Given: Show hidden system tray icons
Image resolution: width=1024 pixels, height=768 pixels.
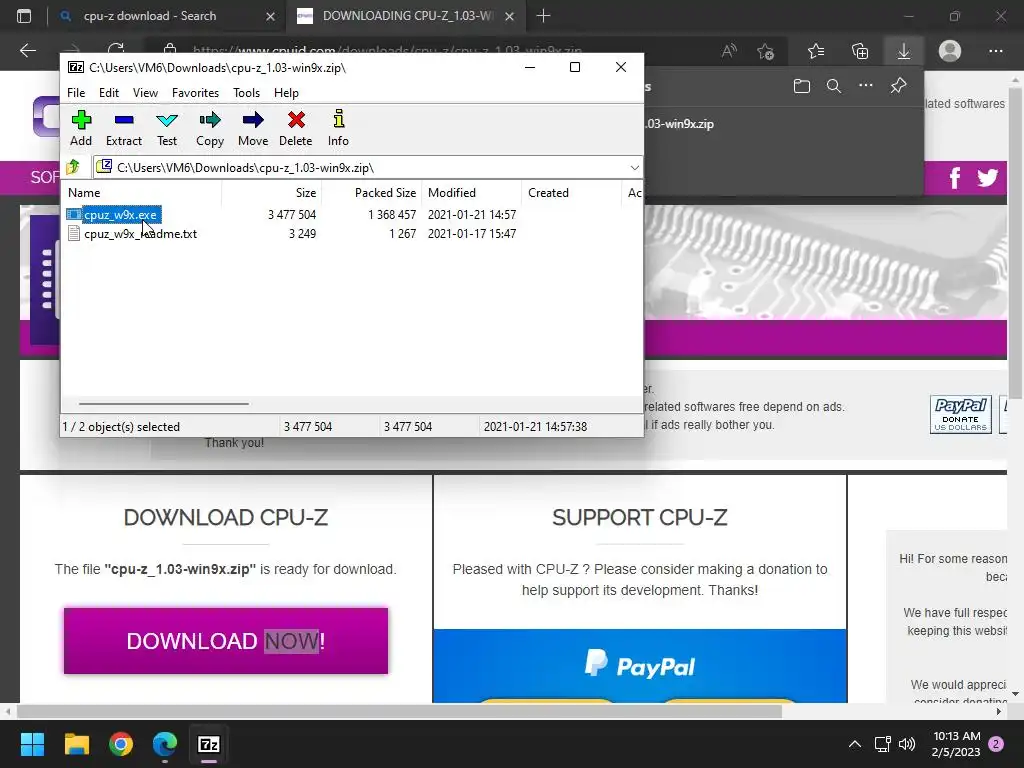Looking at the screenshot, I should pos(854,744).
